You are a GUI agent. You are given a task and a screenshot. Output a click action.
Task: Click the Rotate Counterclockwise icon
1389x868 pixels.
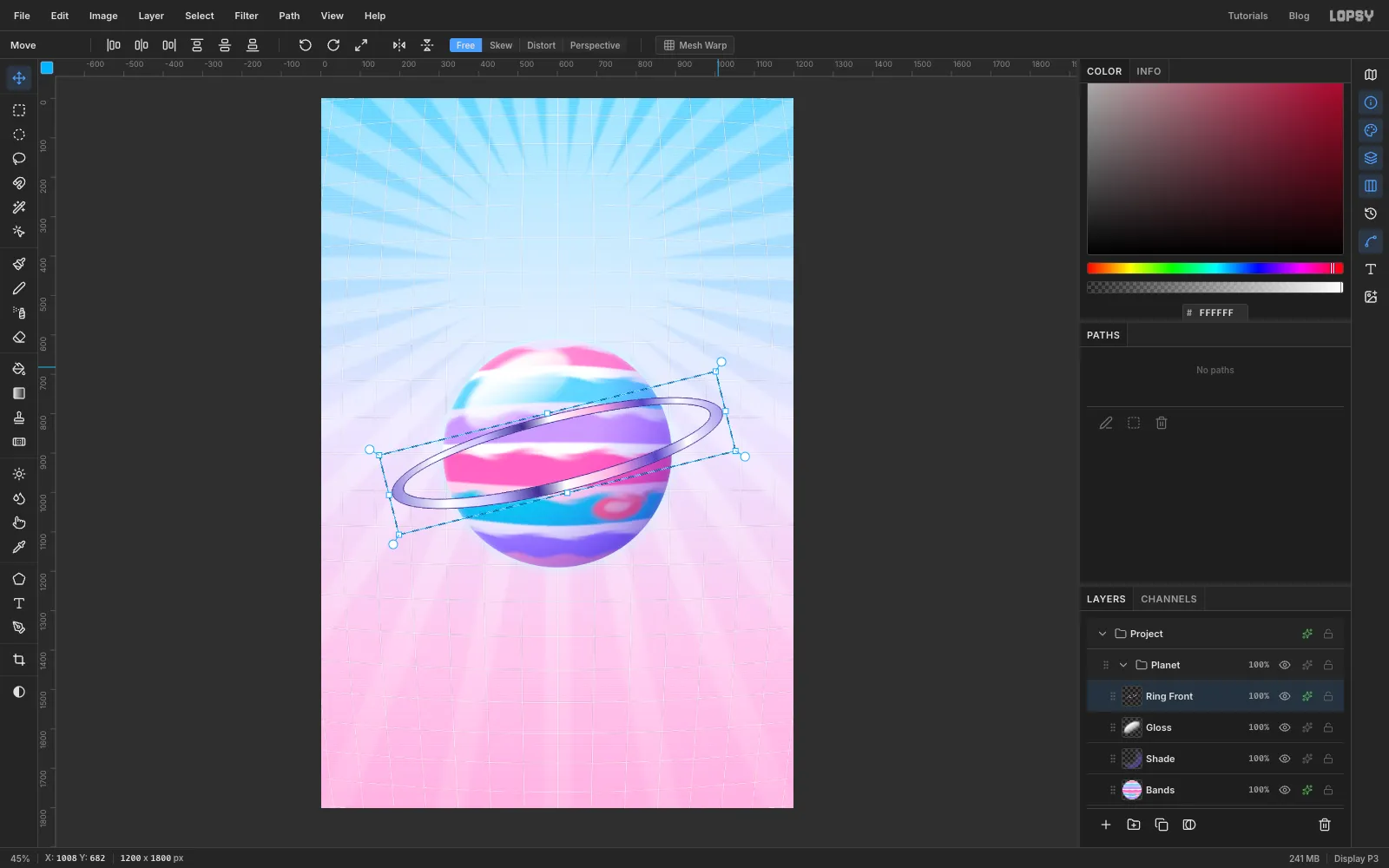tap(306, 45)
